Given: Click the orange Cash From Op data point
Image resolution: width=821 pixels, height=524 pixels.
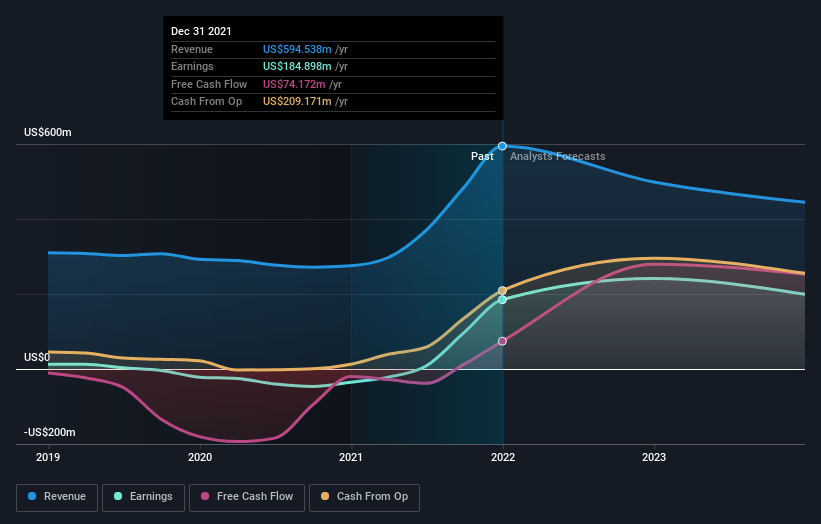Looking at the screenshot, I should [502, 291].
